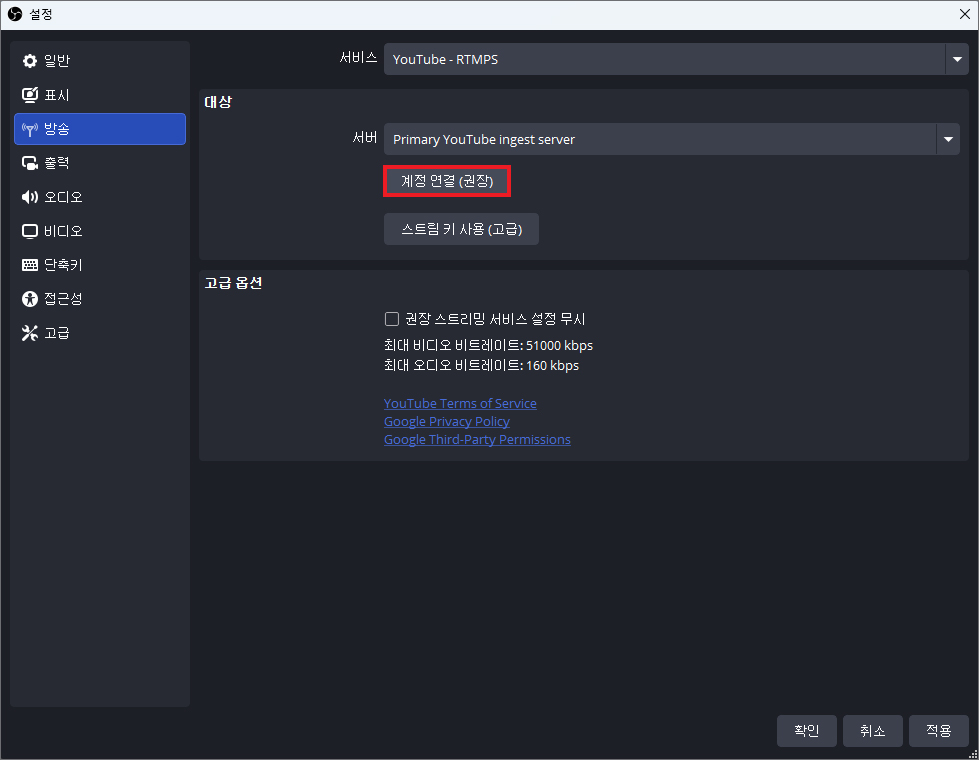This screenshot has width=979, height=760.
Task: Open the Google Privacy Policy link
Action: (x=446, y=421)
